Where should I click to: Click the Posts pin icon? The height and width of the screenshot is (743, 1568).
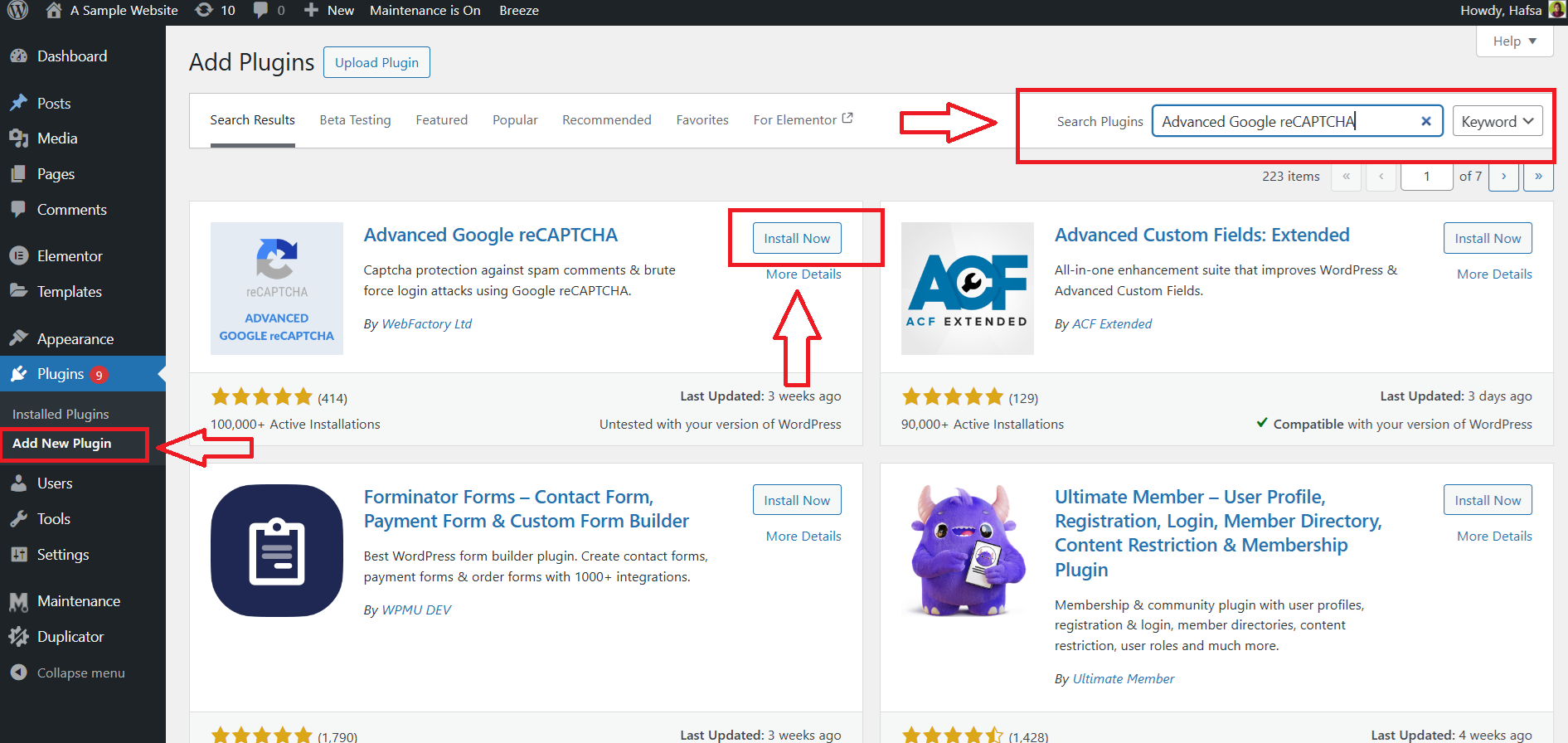pyautogui.click(x=18, y=103)
